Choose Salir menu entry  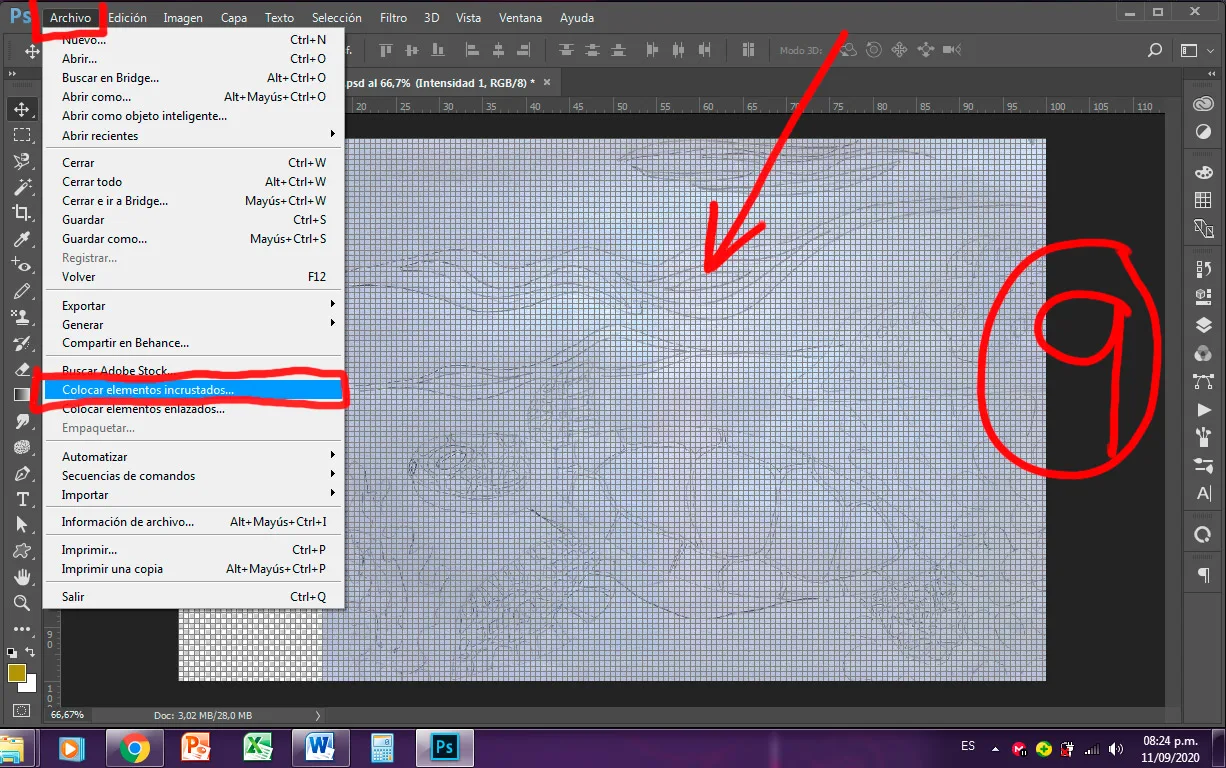click(194, 597)
